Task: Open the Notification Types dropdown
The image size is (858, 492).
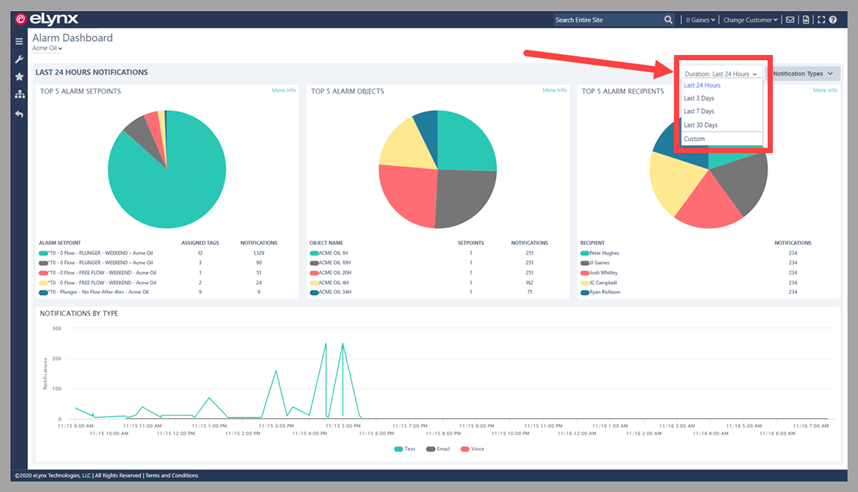Action: coord(803,73)
